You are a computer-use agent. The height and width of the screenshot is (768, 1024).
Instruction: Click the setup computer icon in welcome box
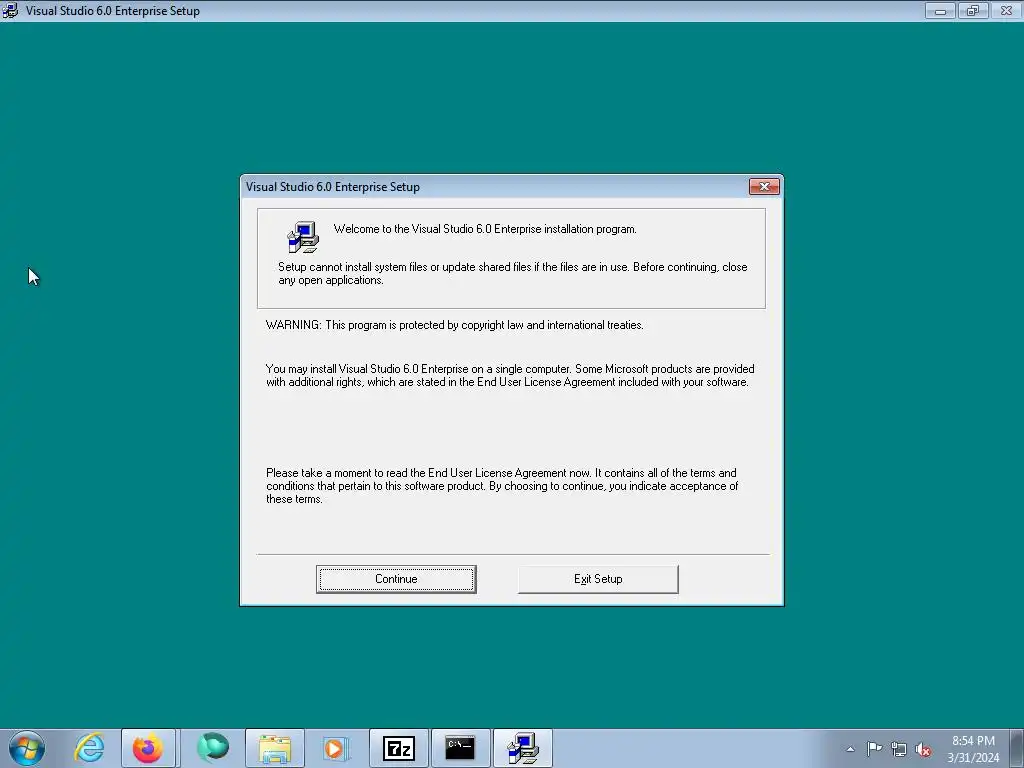pos(303,236)
